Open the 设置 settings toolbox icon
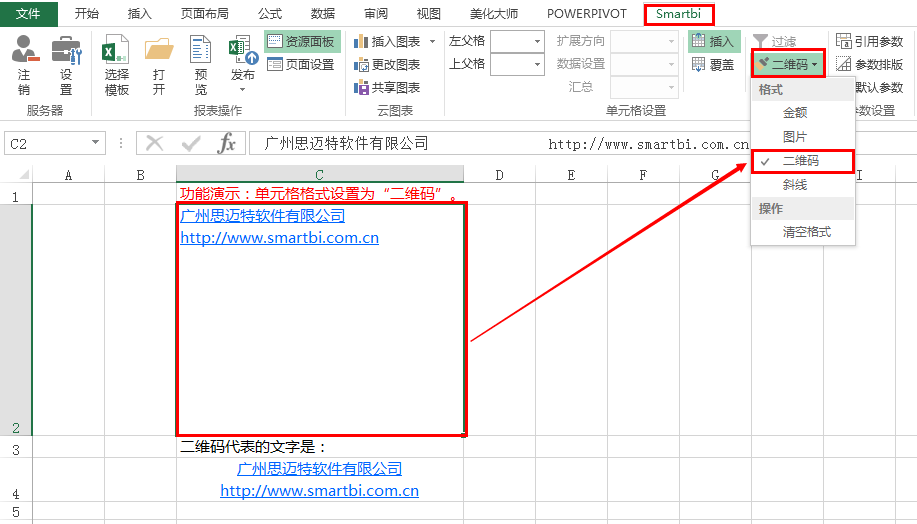Screen dimensions: 917x524 coord(66,49)
